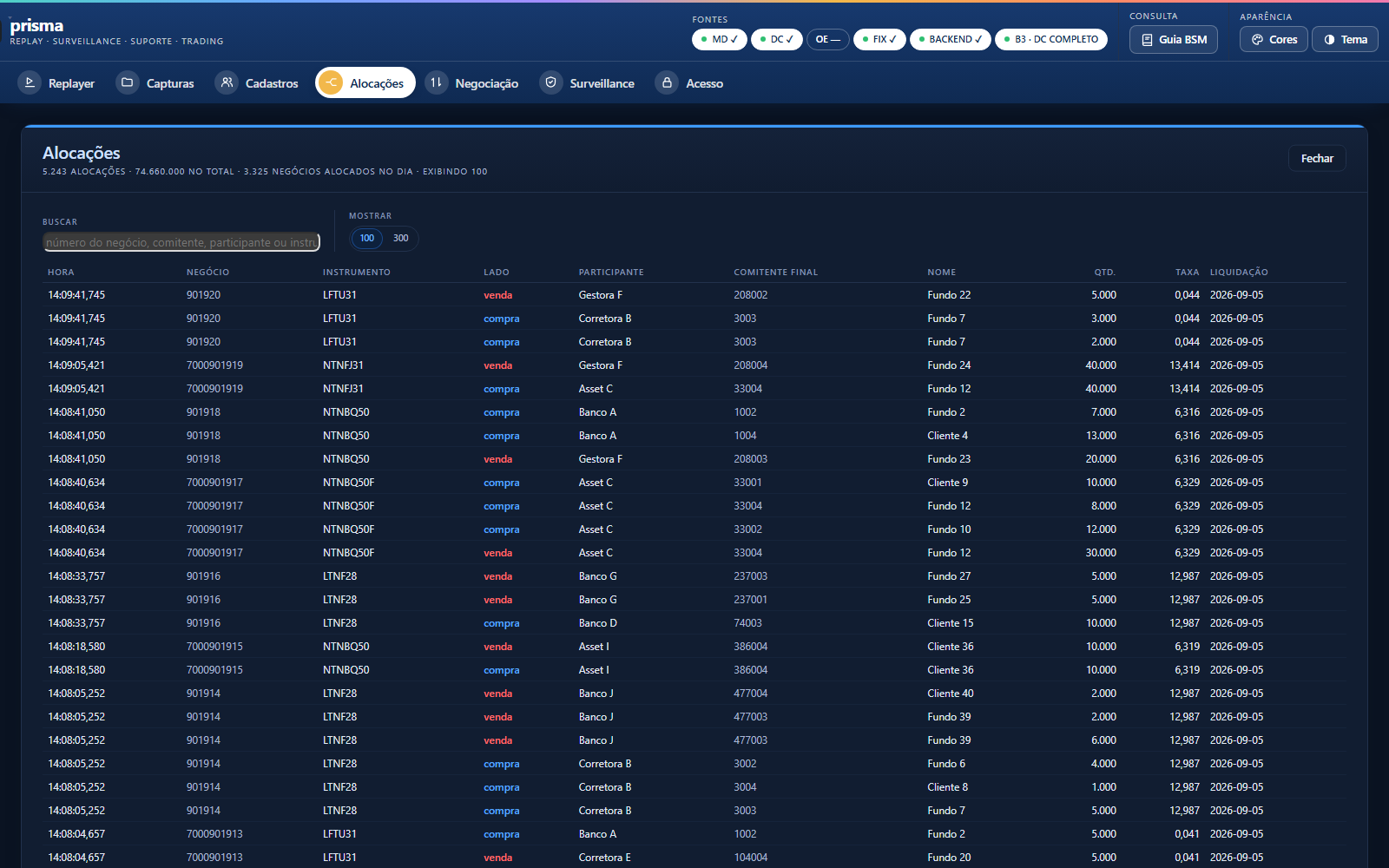The height and width of the screenshot is (868, 1389).
Task: Click the HORA column header
Action: click(61, 273)
